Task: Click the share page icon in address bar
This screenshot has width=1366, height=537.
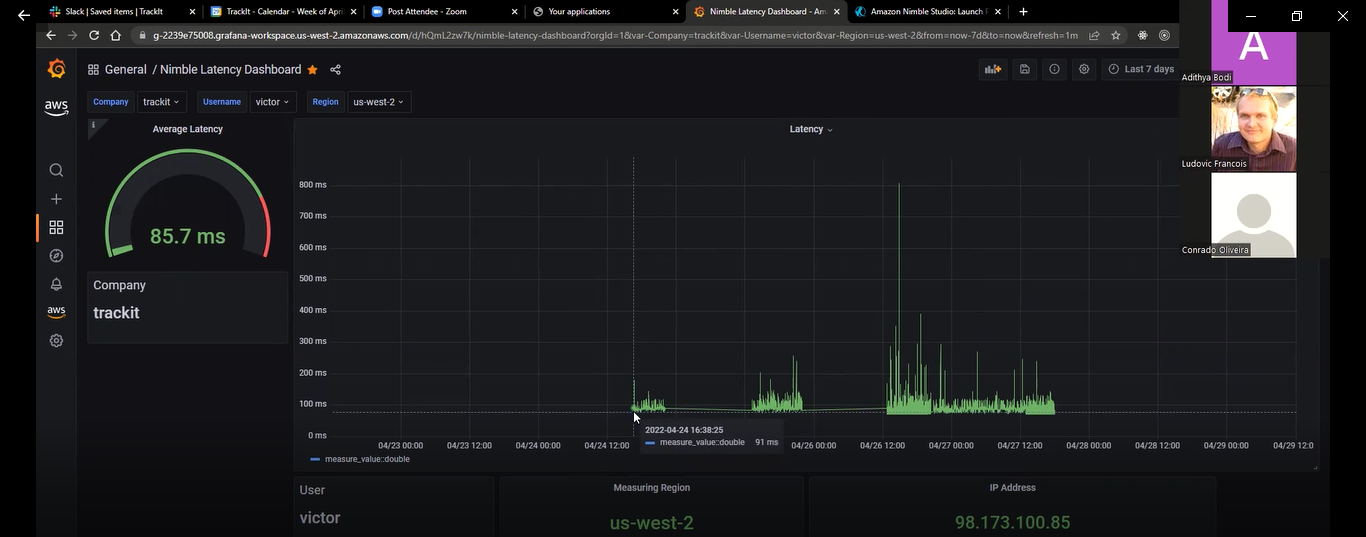Action: click(x=1095, y=35)
